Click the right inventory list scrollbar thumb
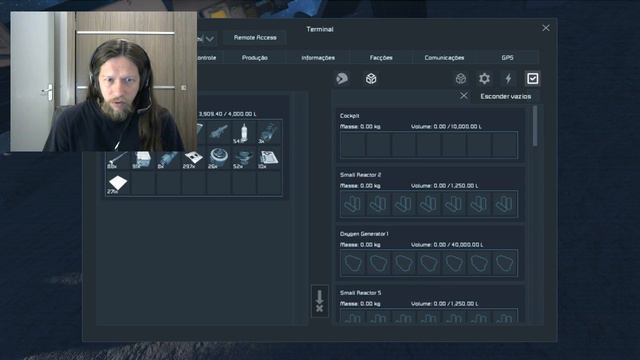The width and height of the screenshot is (640, 360). click(535, 126)
